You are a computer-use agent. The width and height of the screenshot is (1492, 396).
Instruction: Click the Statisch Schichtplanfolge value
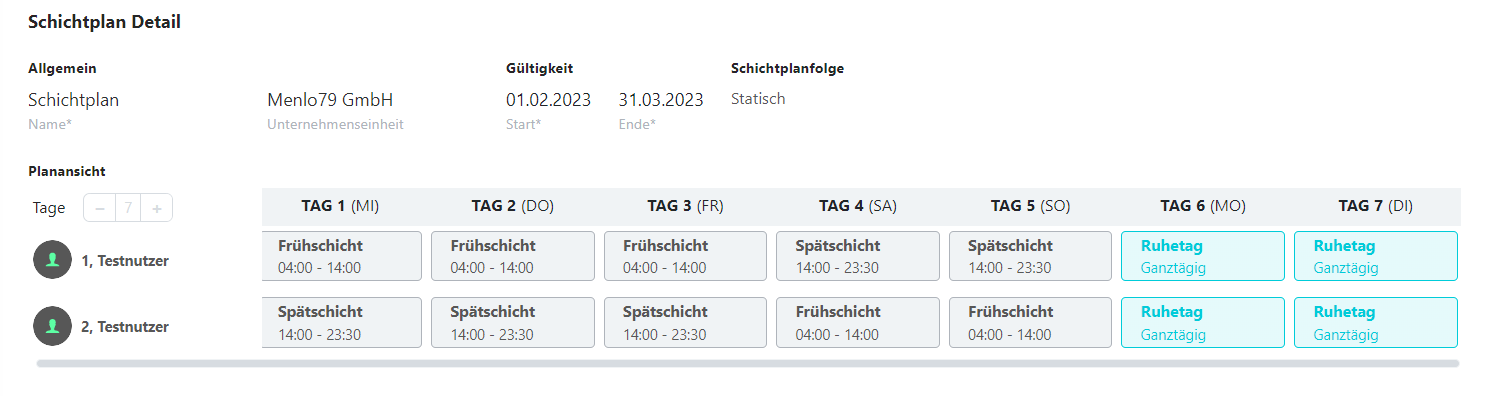pos(758,99)
